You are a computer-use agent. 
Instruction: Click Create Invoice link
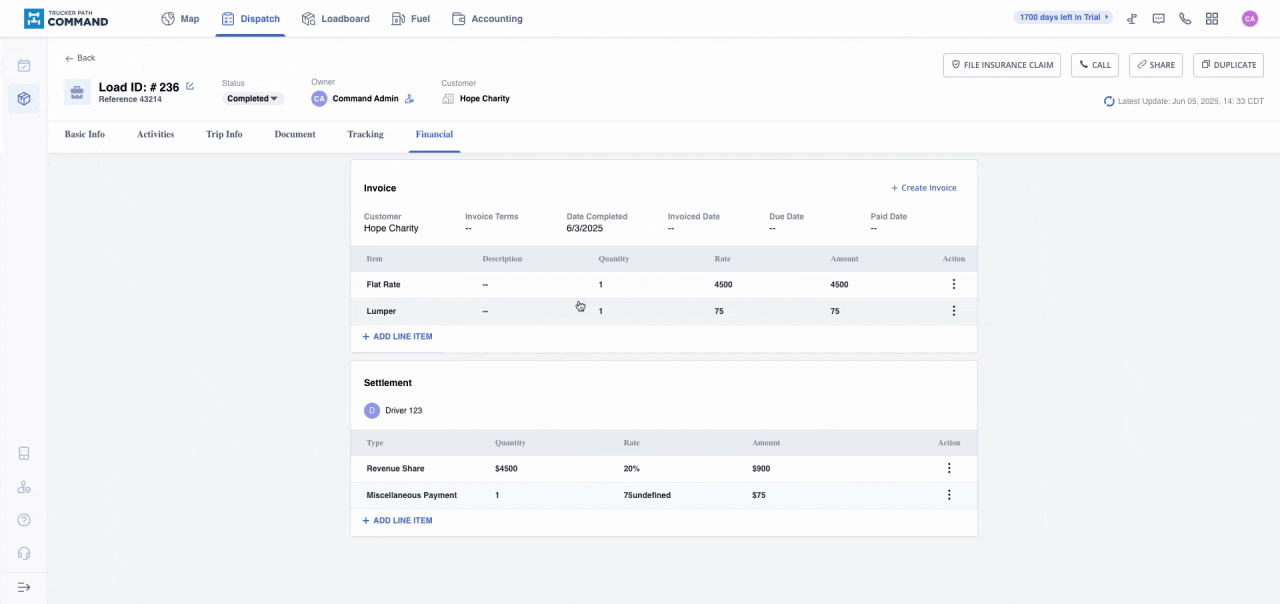924,188
